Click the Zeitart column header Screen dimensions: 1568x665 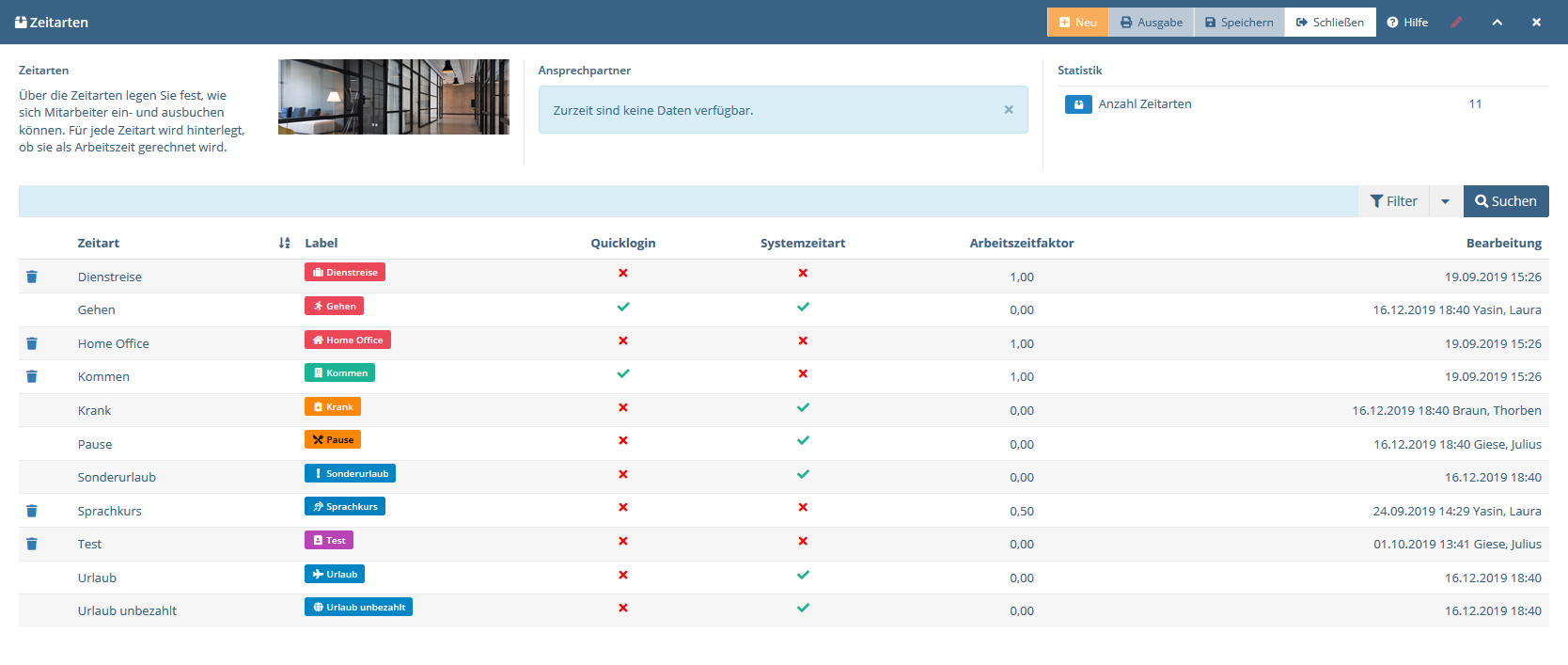(99, 243)
